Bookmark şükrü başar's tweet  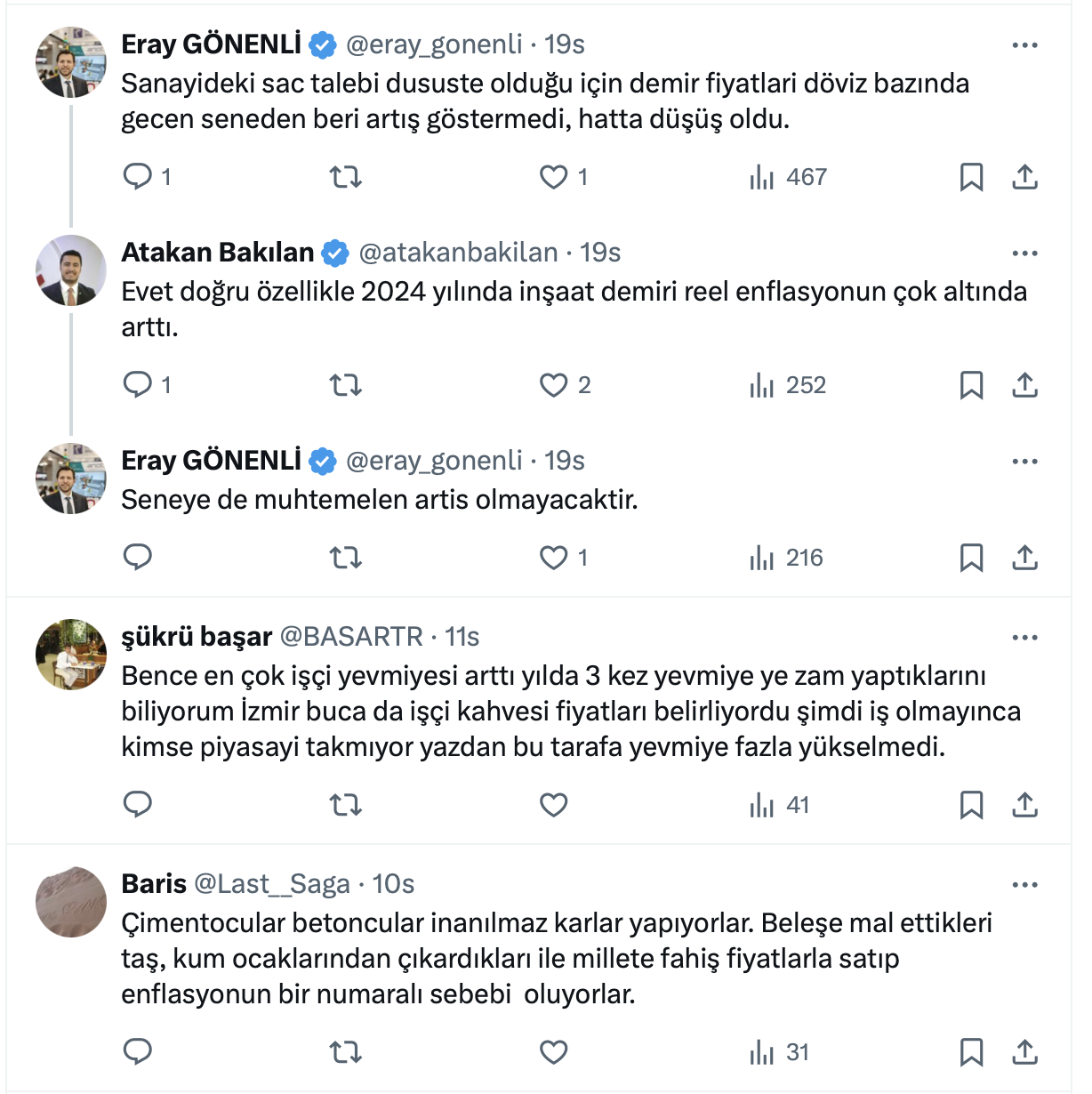click(x=971, y=805)
